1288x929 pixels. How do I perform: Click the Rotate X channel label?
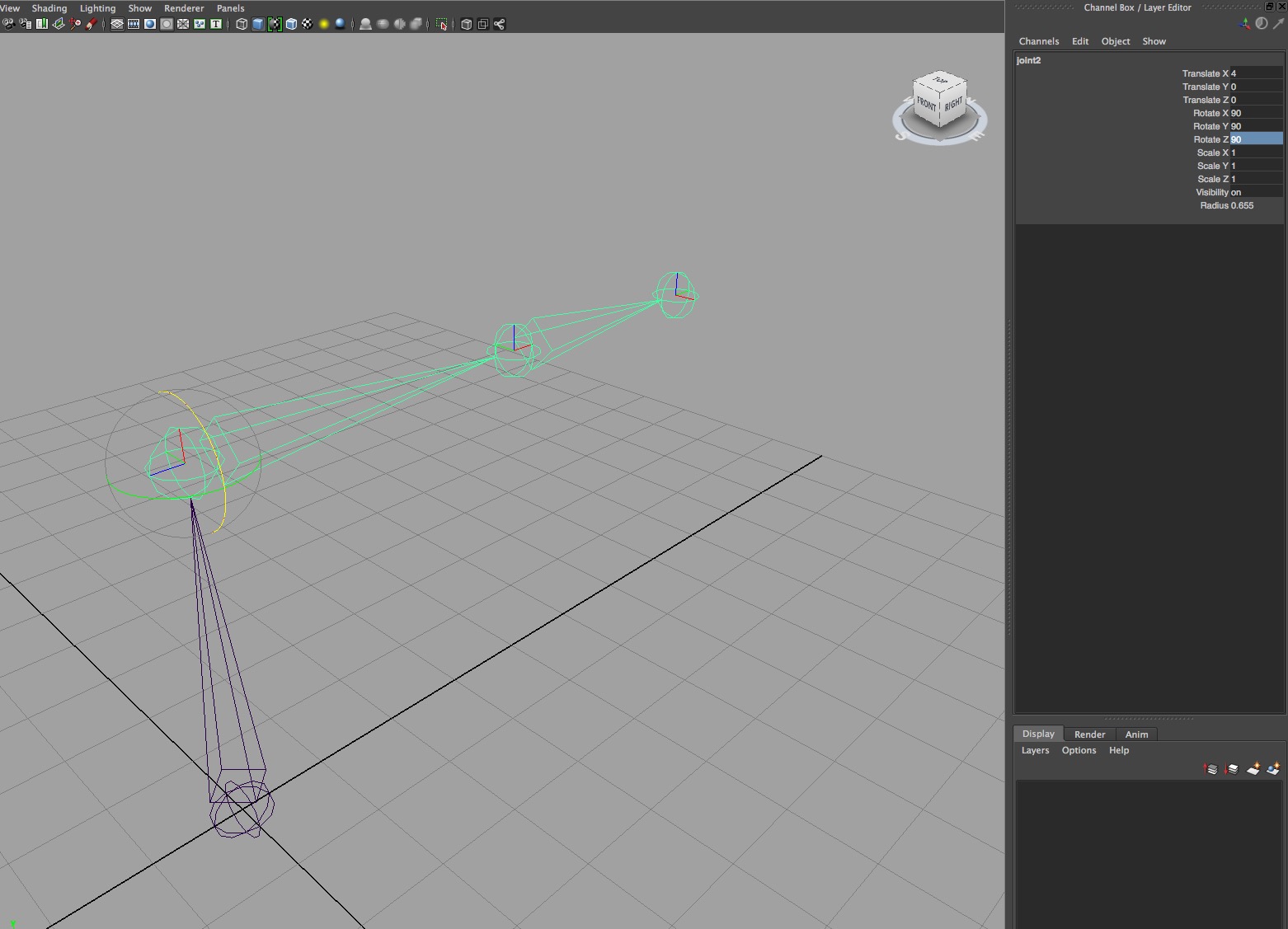[1210, 113]
